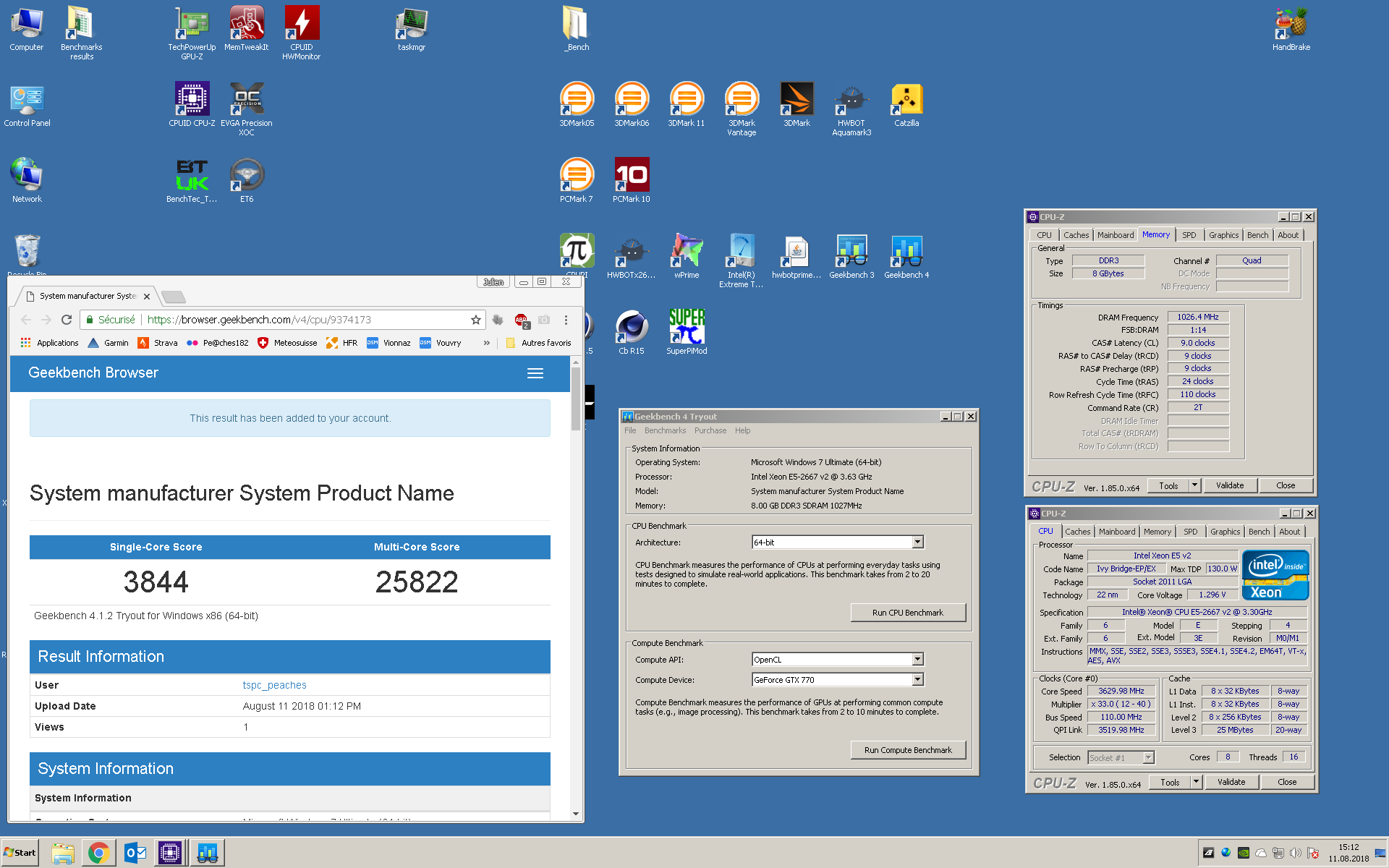Switch to SPD tab in upper CPU-Z window
The image size is (1389, 868).
tap(1189, 235)
